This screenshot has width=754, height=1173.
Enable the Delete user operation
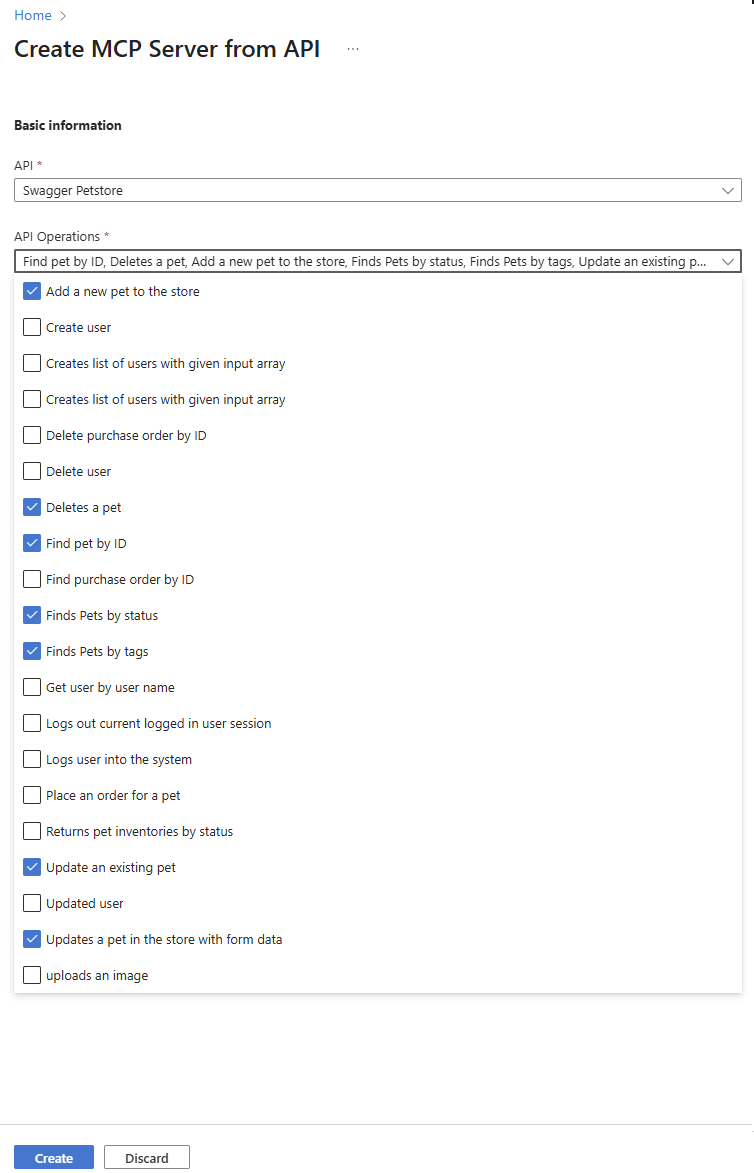click(31, 471)
